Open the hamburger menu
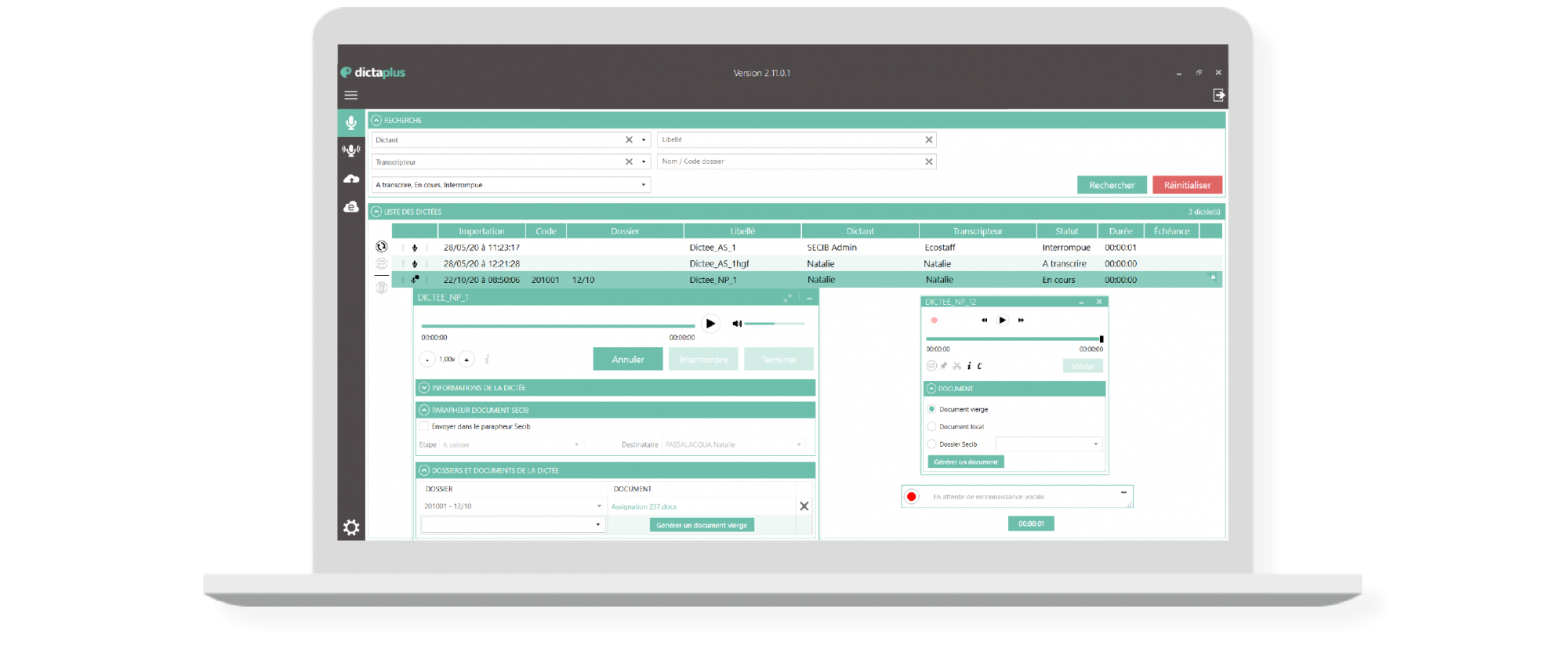This screenshot has width=1568, height=645. tap(350, 96)
